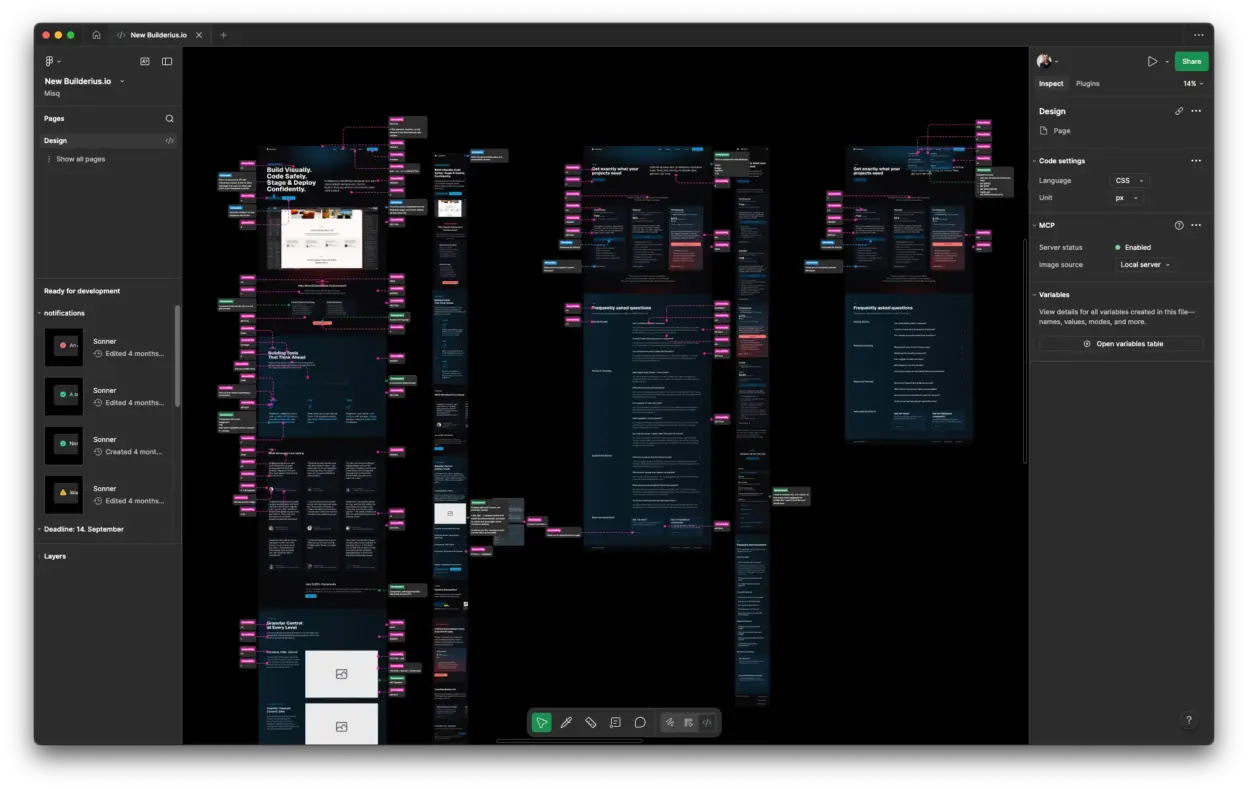This screenshot has height=790, width=1248.
Task: Click the Actions (AI) icon in left sidebar
Action: tap(144, 61)
